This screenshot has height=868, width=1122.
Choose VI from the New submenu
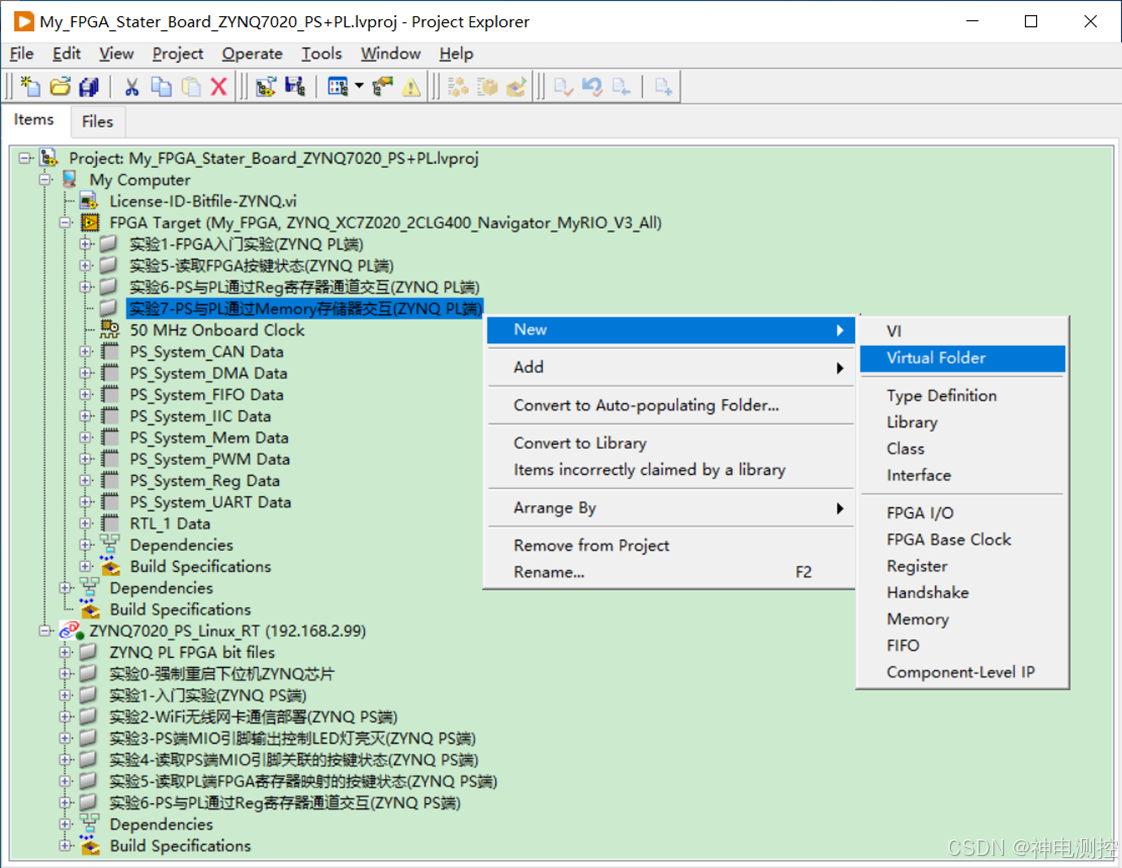click(x=962, y=331)
